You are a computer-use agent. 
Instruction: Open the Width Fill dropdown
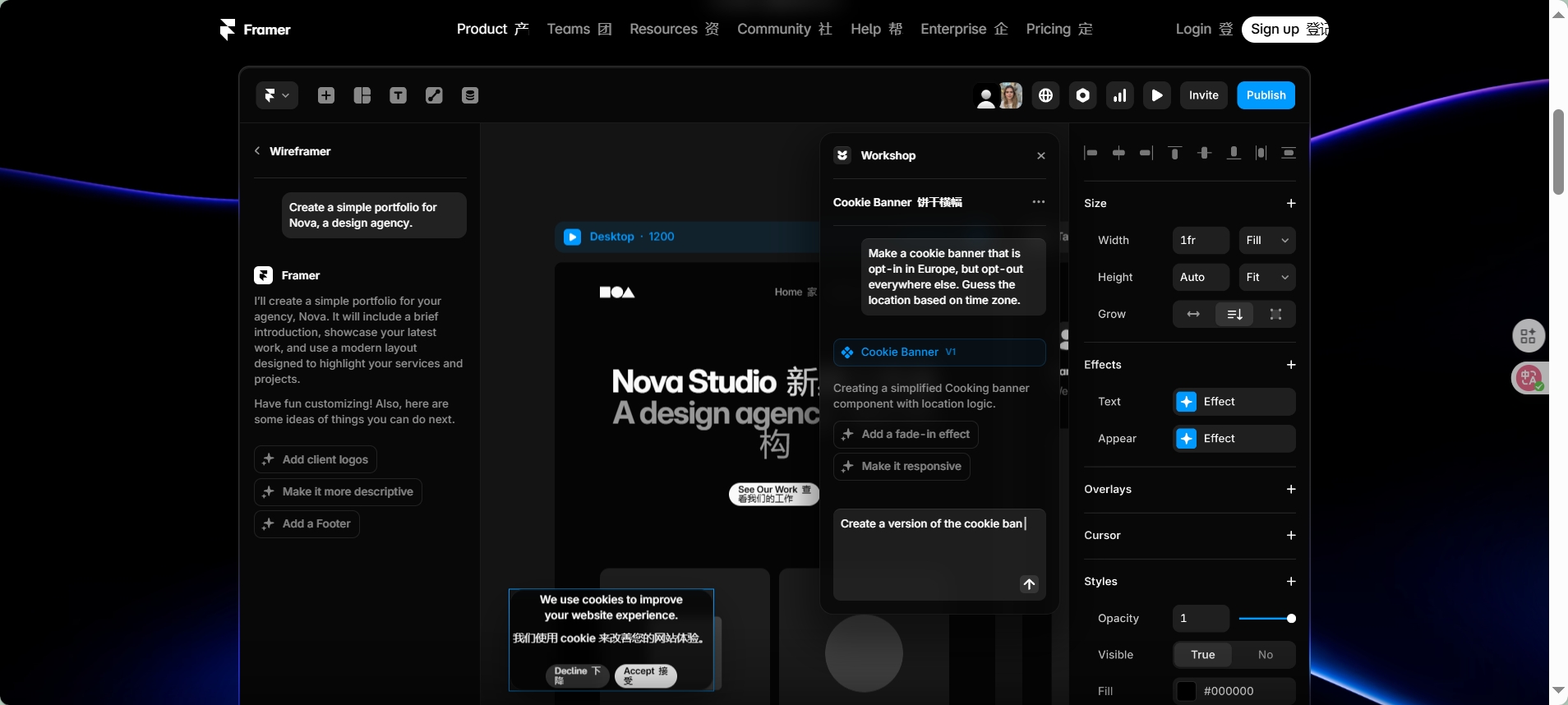[1266, 240]
